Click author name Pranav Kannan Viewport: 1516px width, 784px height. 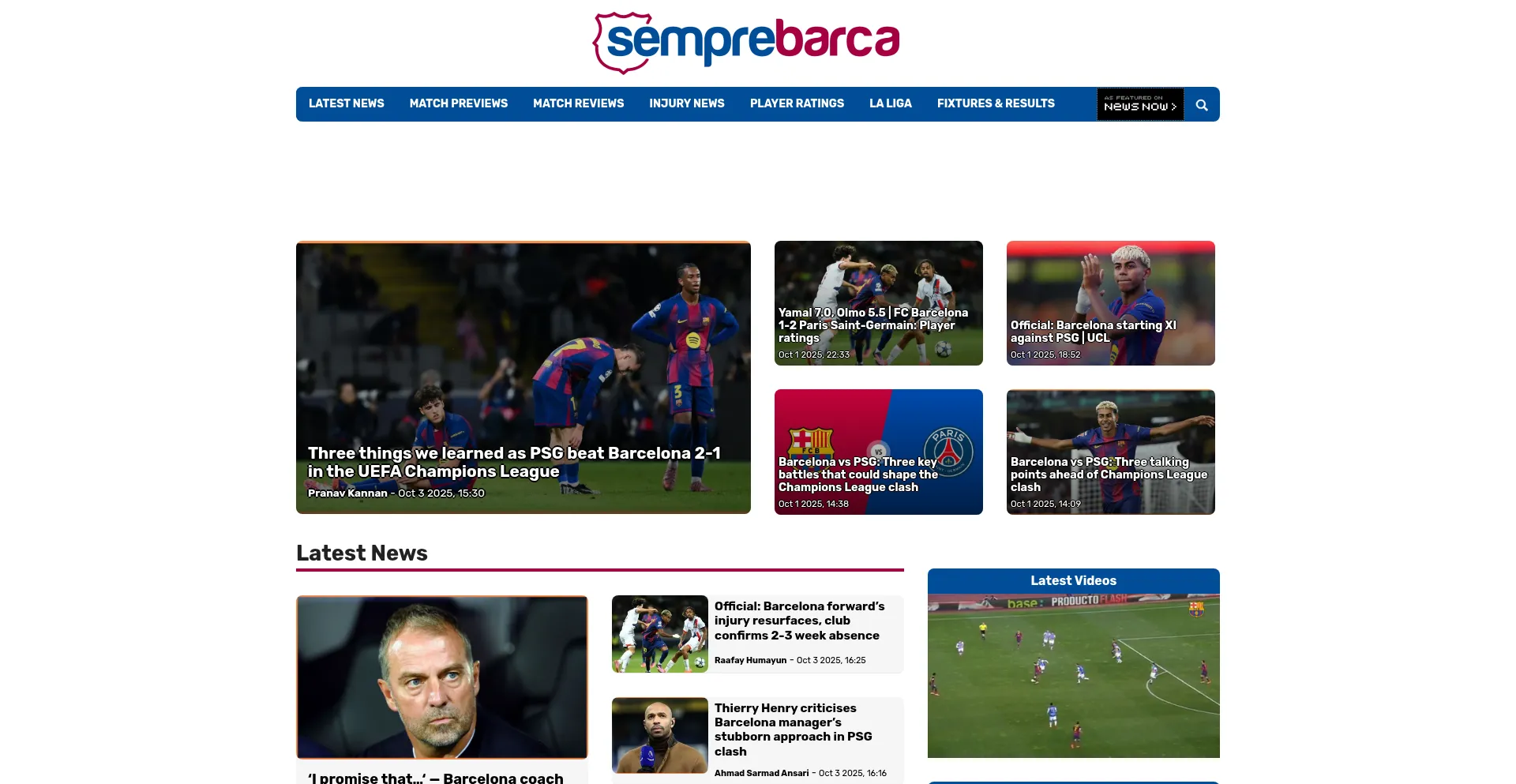click(347, 493)
